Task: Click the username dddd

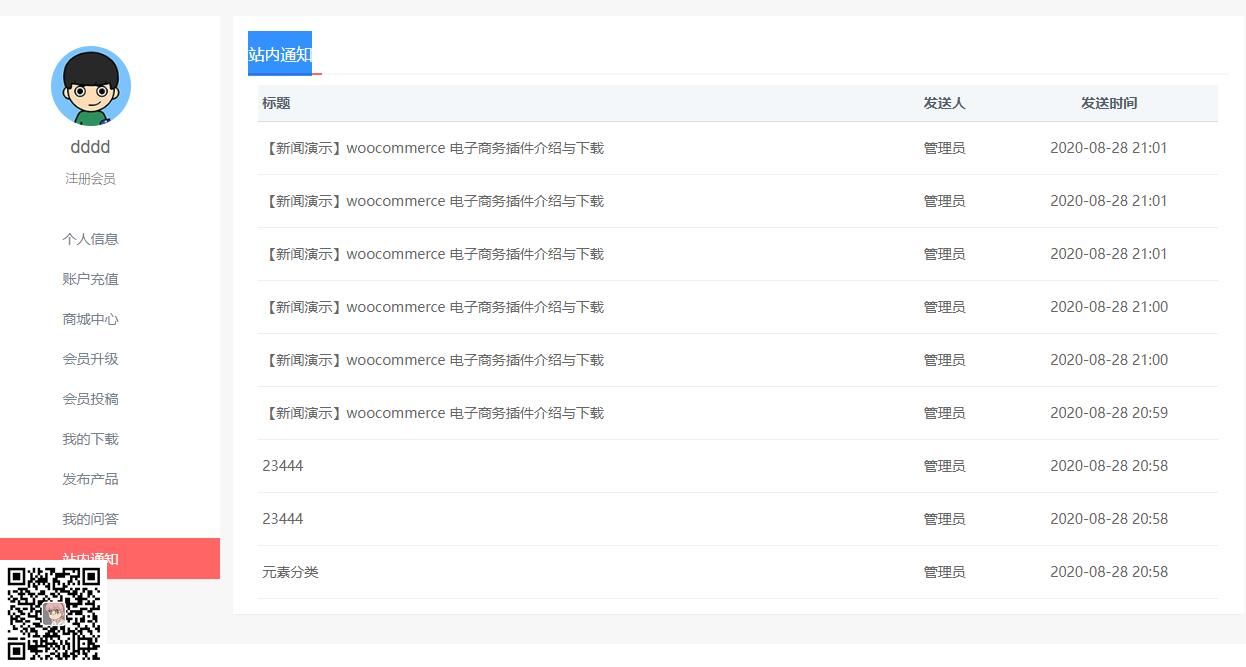Action: tap(90, 146)
